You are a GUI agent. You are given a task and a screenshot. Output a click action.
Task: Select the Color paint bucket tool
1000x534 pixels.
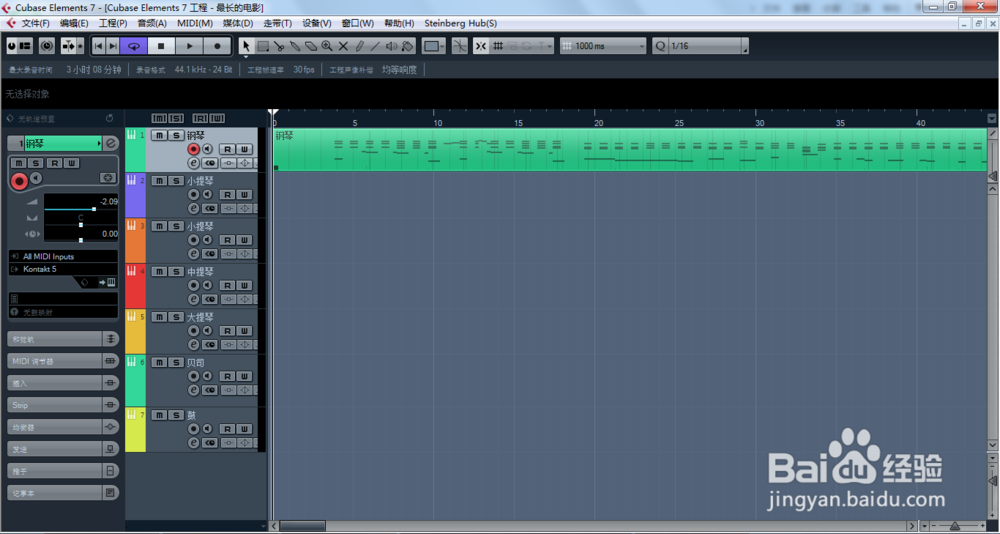[408, 46]
